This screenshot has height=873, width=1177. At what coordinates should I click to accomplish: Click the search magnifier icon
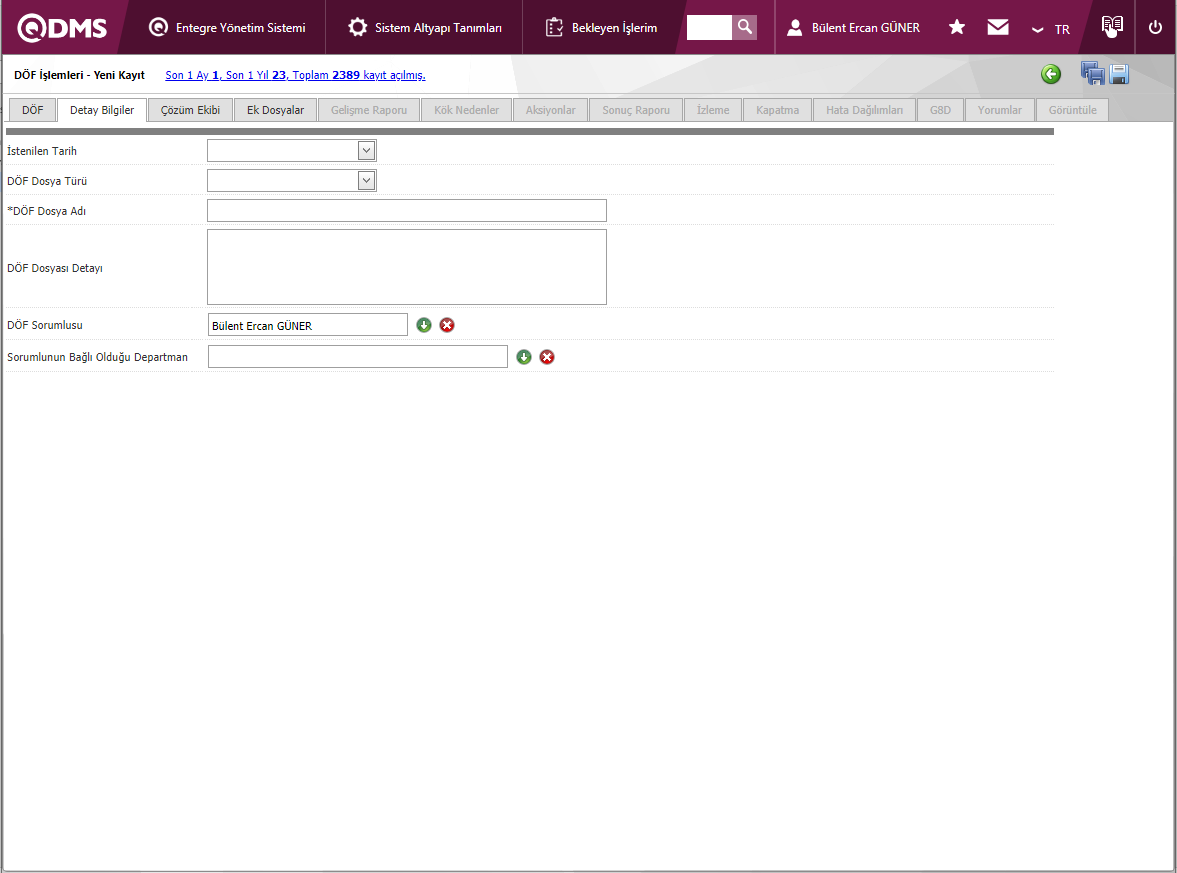[x=745, y=27]
